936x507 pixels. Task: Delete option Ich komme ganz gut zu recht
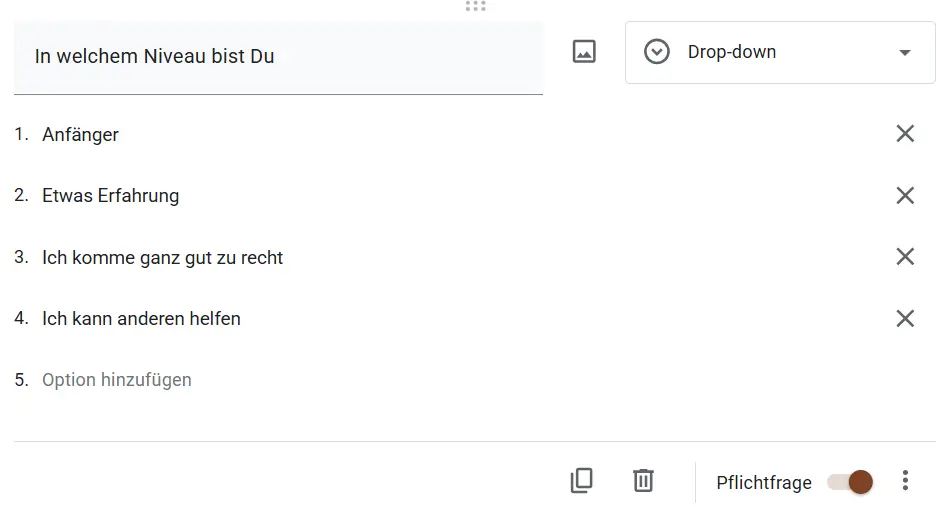click(x=905, y=257)
